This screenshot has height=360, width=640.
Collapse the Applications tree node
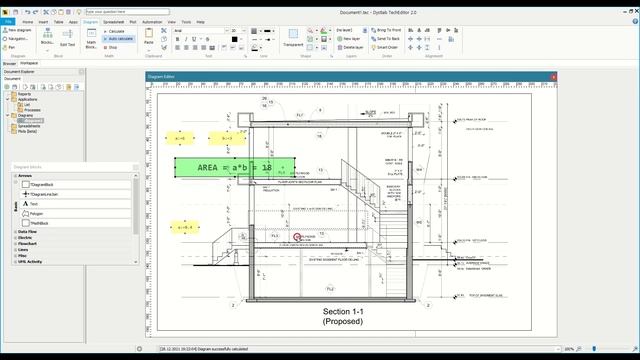[x=7, y=100]
